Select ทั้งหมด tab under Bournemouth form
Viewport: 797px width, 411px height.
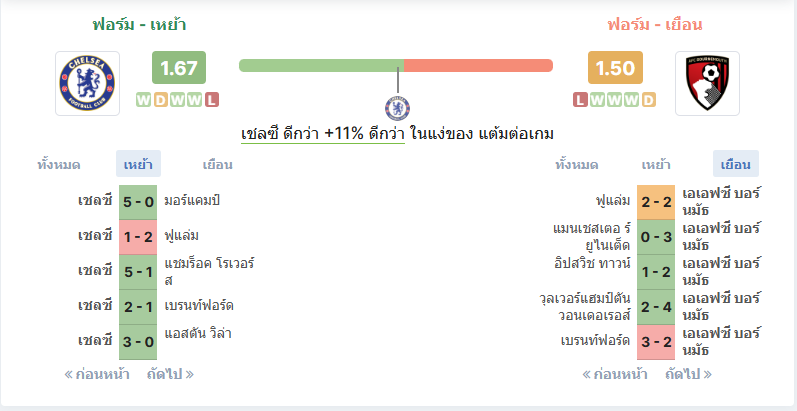[x=576, y=165]
